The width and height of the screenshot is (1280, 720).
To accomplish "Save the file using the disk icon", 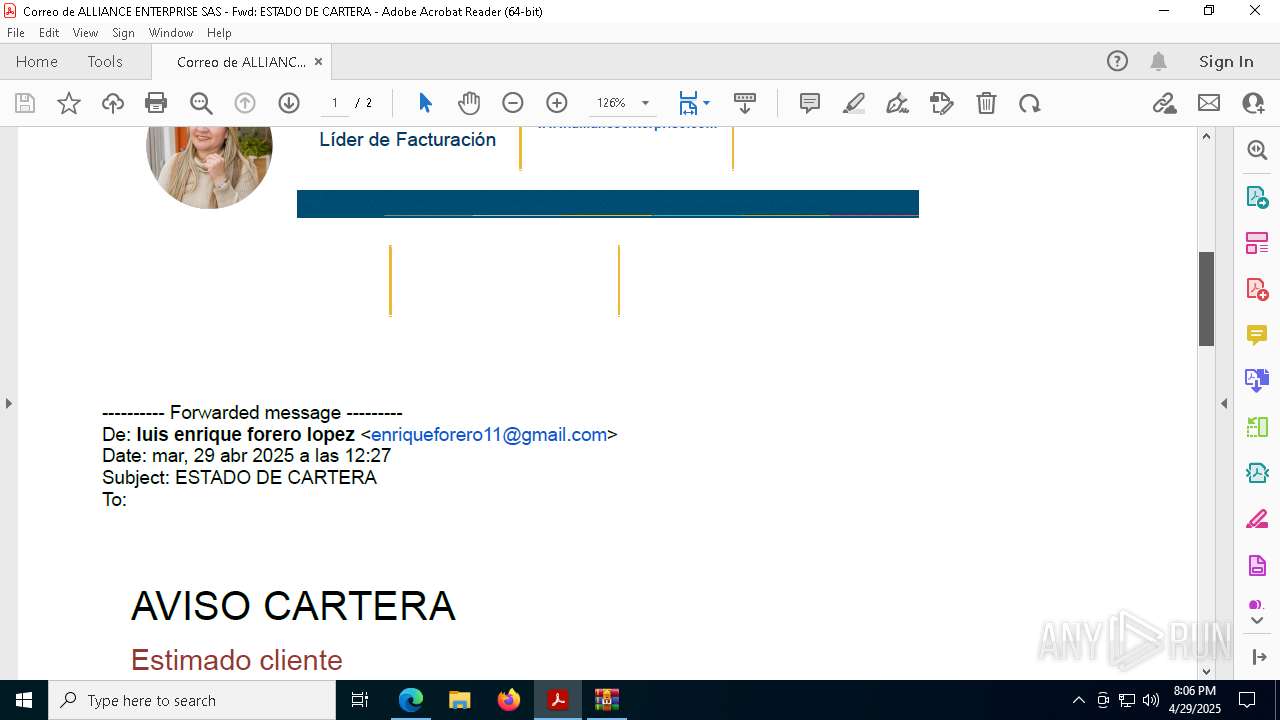I will [25, 103].
